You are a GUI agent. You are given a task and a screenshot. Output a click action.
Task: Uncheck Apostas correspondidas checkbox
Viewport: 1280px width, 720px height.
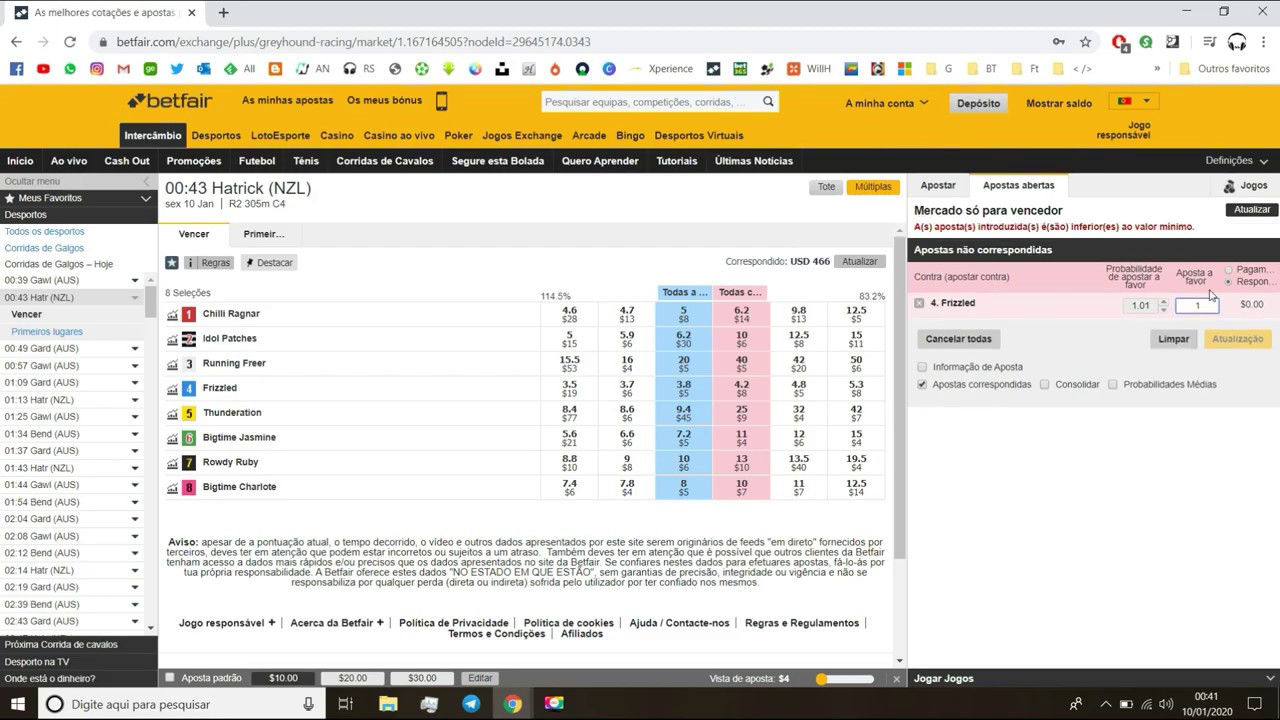tap(922, 384)
